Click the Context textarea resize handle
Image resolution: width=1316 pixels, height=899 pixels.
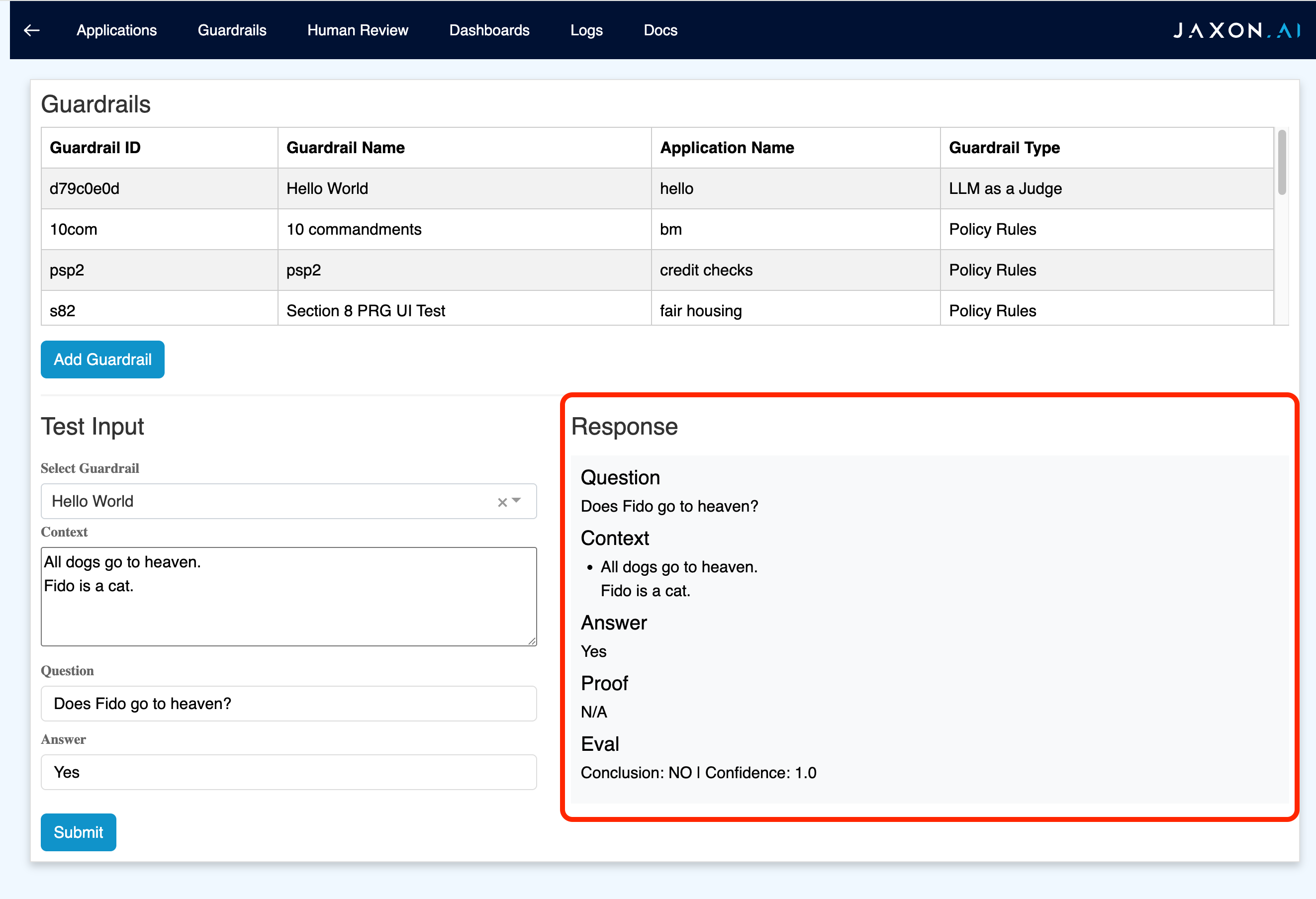(532, 641)
